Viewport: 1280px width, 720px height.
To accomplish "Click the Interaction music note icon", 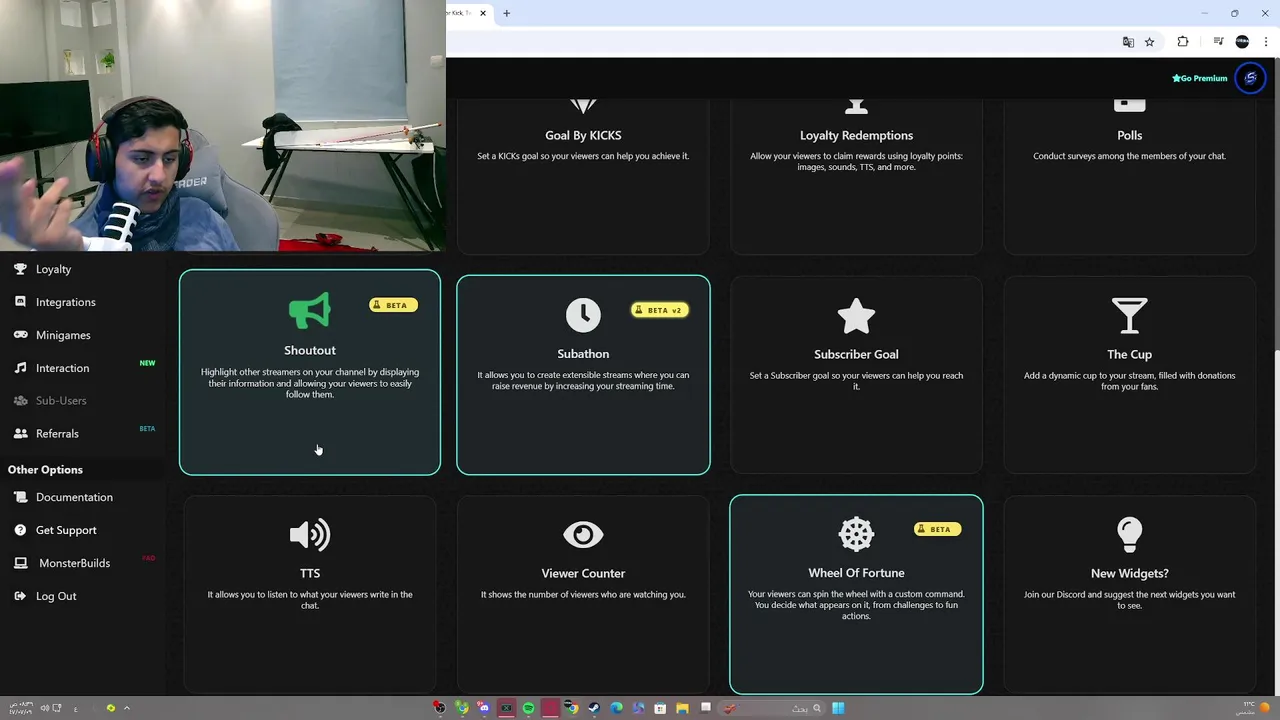I will click(20, 368).
